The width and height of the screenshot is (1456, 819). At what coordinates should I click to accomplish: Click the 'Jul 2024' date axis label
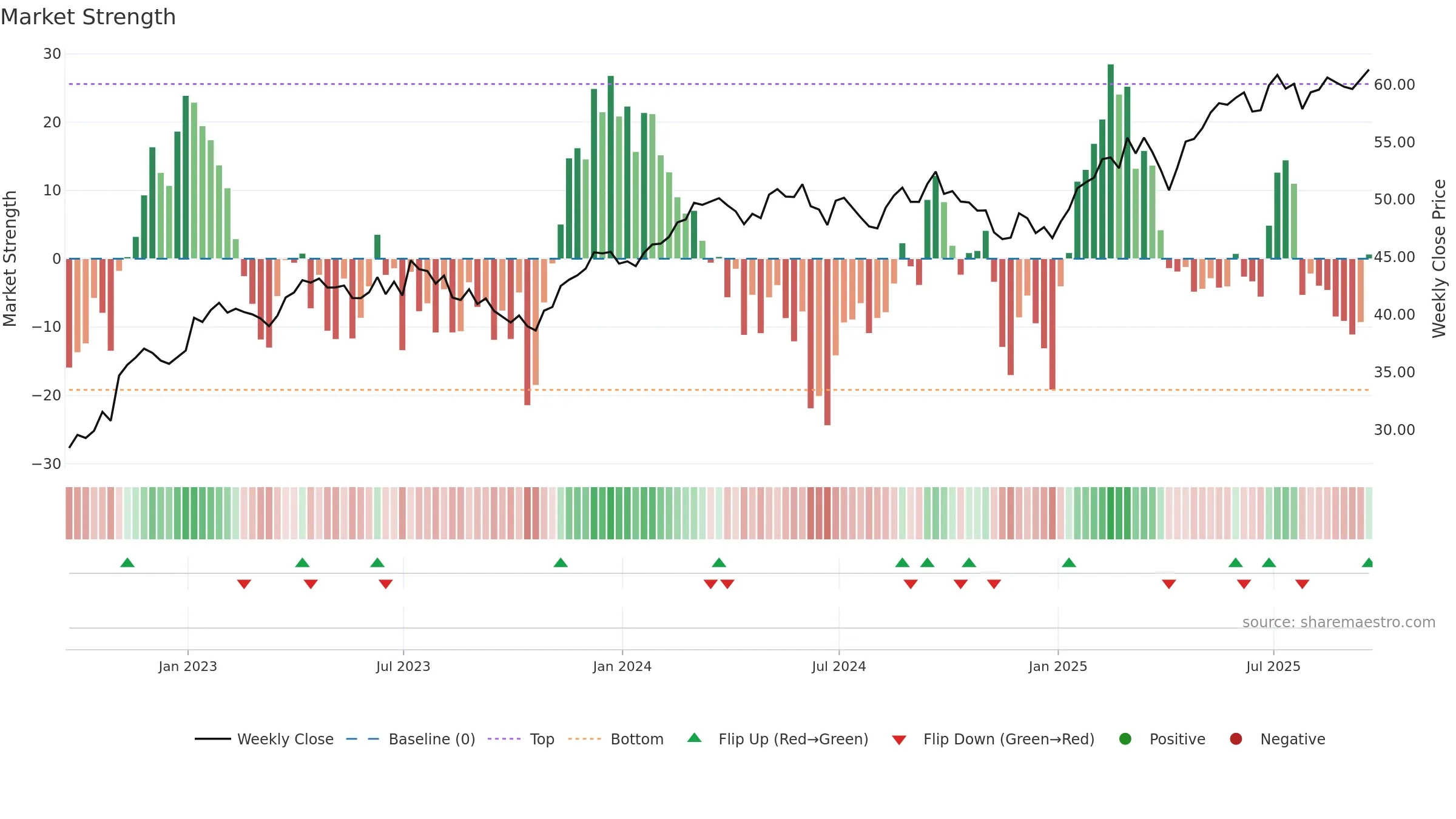pyautogui.click(x=839, y=667)
